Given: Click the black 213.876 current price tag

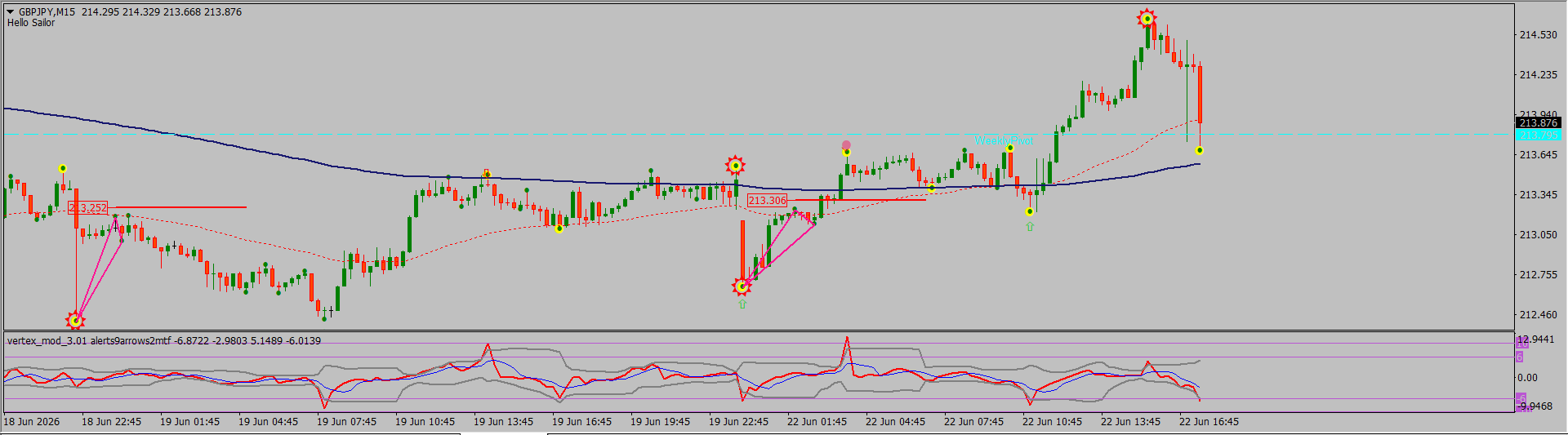Looking at the screenshot, I should [x=1538, y=122].
